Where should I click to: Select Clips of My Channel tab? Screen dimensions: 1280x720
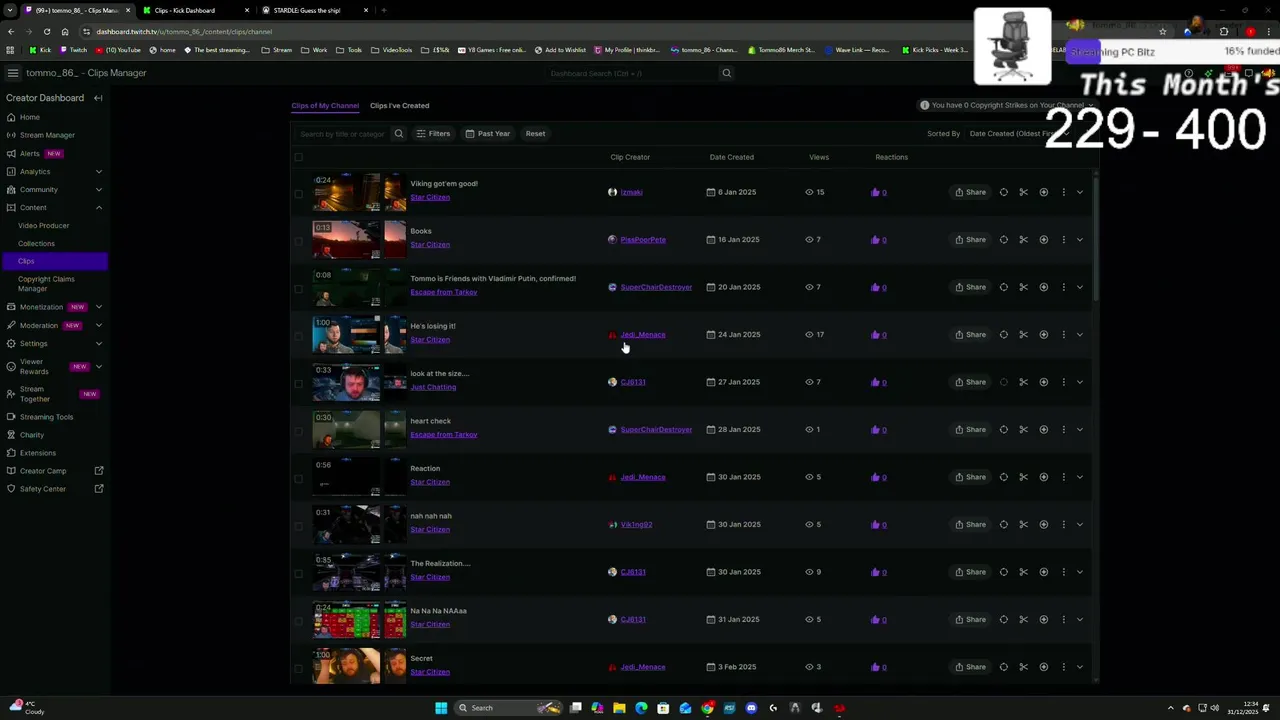tap(325, 105)
